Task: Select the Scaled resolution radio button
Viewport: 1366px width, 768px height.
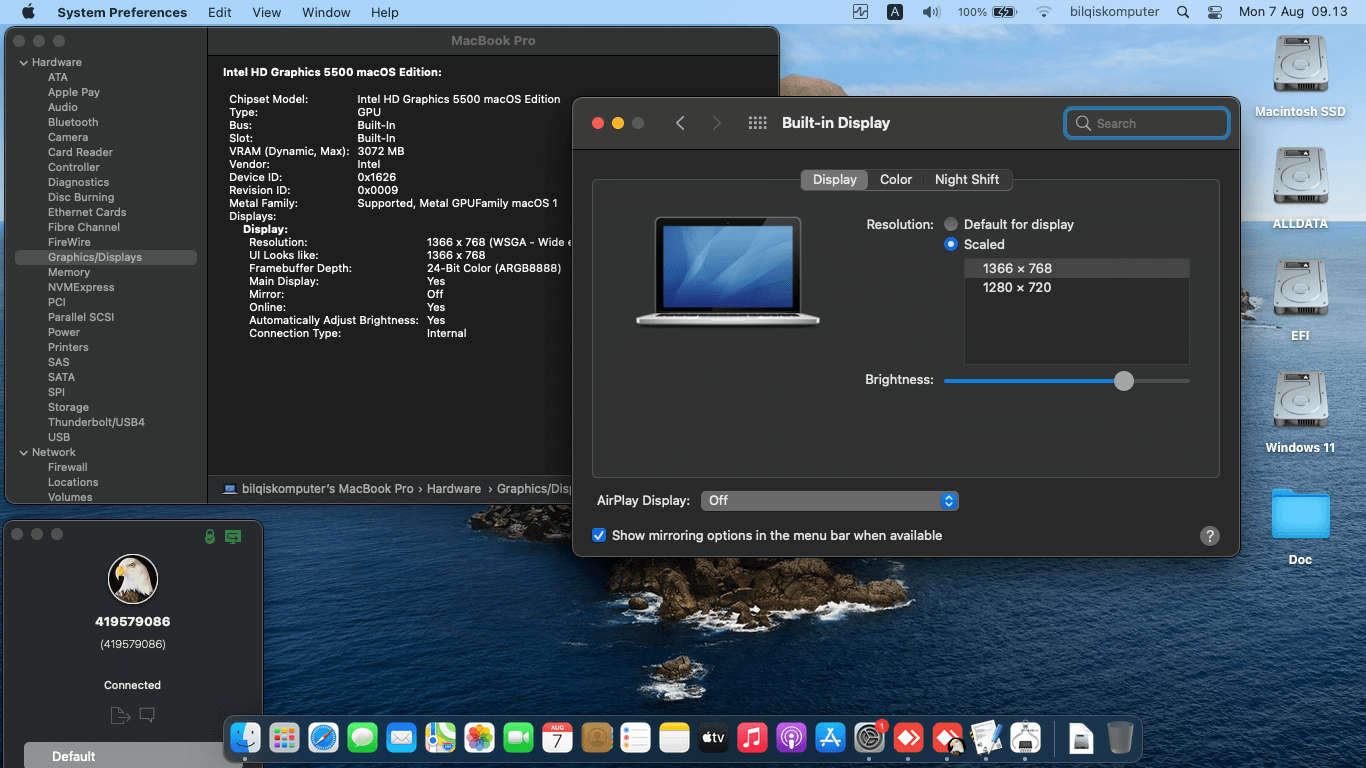Action: (951, 244)
